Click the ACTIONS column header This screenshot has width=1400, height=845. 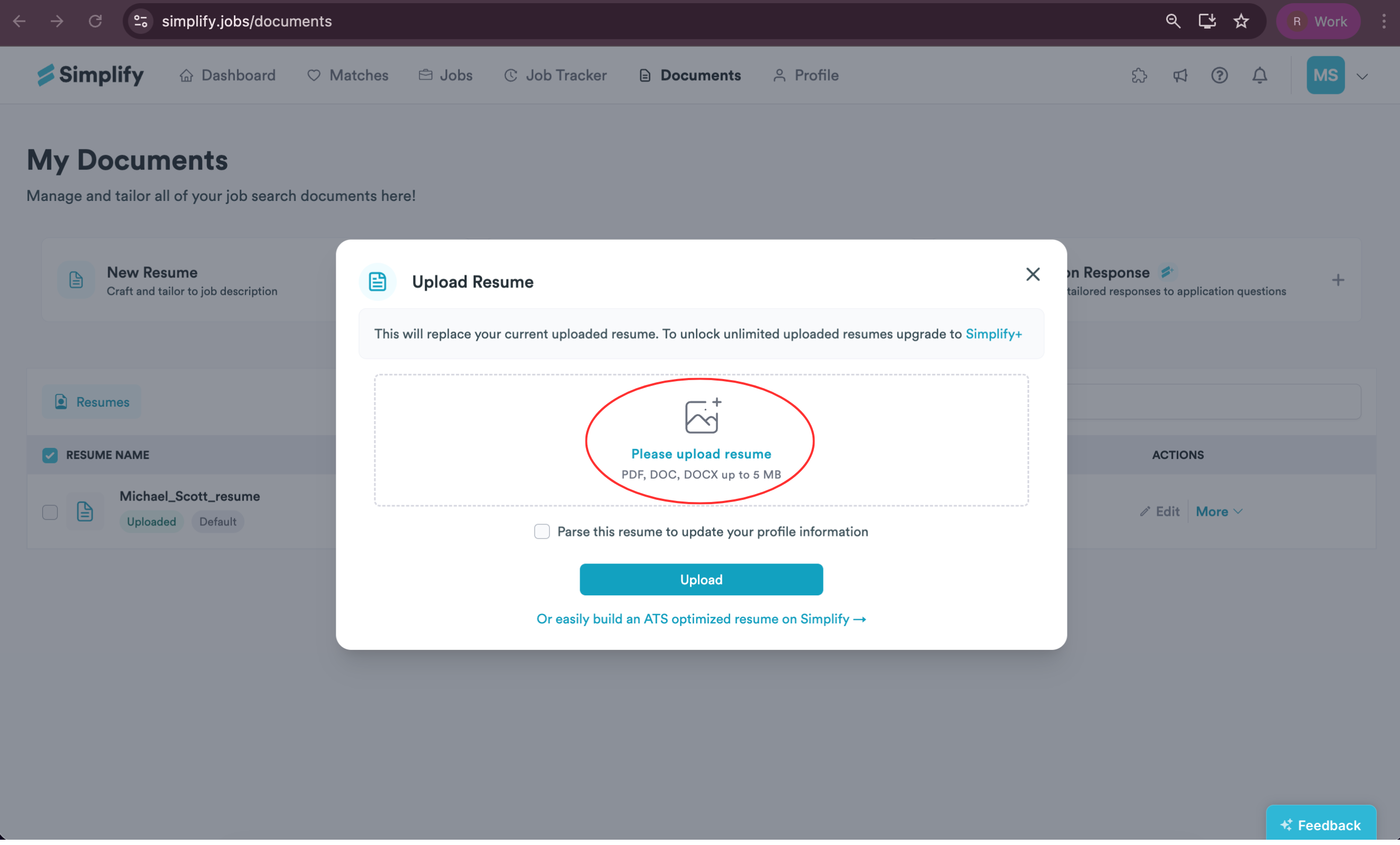tap(1177, 454)
